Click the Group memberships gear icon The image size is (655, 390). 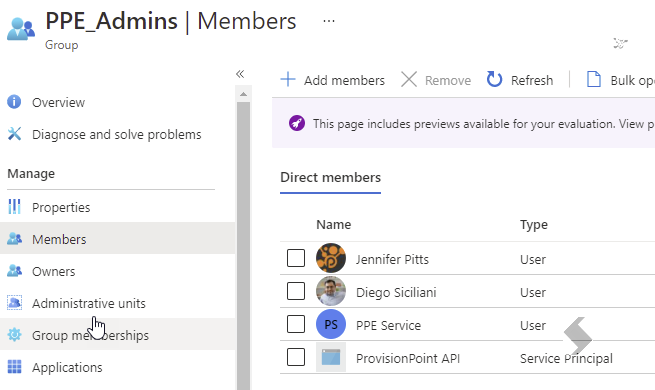click(14, 334)
